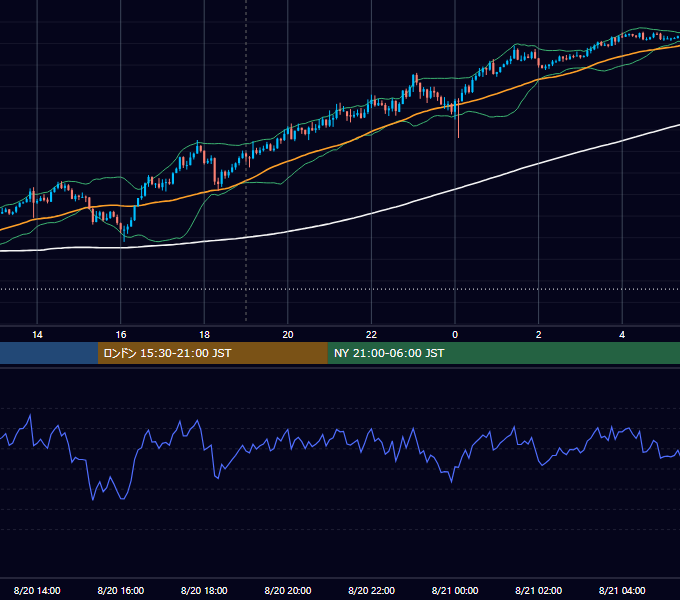Click the 8/20 18:00 time label
Viewport: 680px width, 600px height.
[204, 590]
